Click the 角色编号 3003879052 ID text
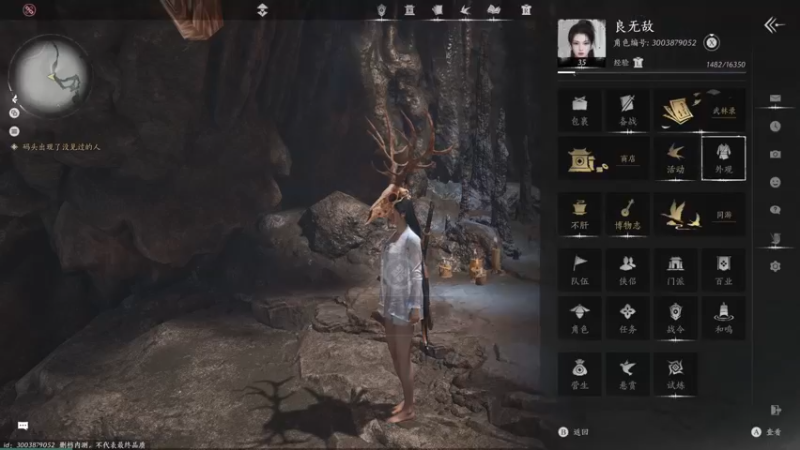The height and width of the screenshot is (450, 800). pos(655,43)
